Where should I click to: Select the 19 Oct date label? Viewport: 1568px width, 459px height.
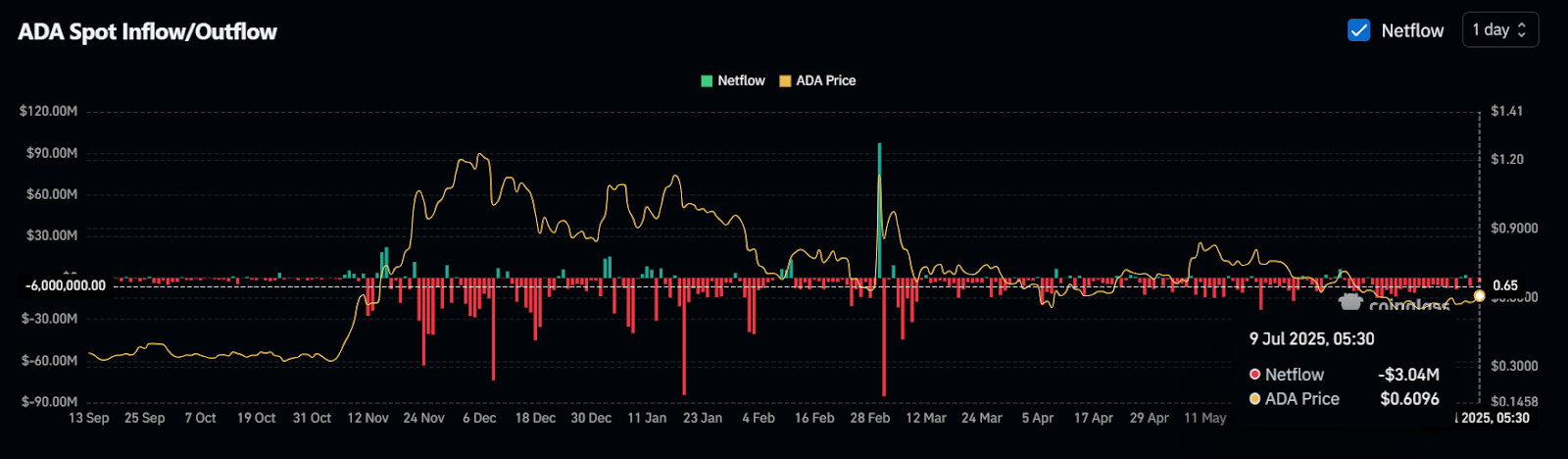tap(257, 418)
